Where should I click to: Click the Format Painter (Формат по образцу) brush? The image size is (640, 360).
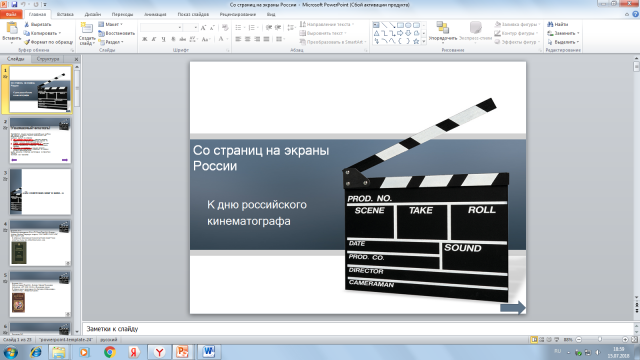coord(27,42)
